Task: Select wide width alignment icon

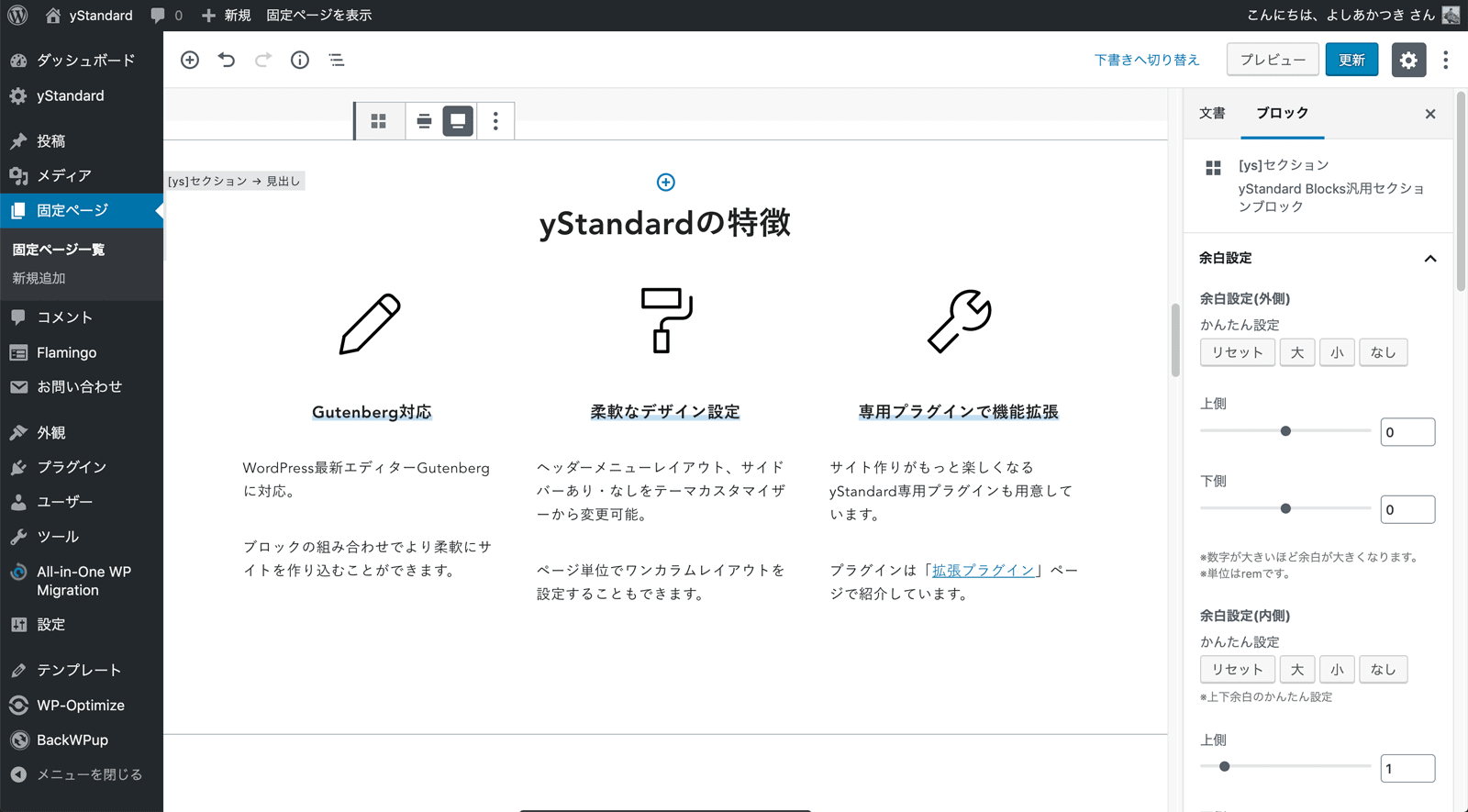Action: pyautogui.click(x=424, y=121)
